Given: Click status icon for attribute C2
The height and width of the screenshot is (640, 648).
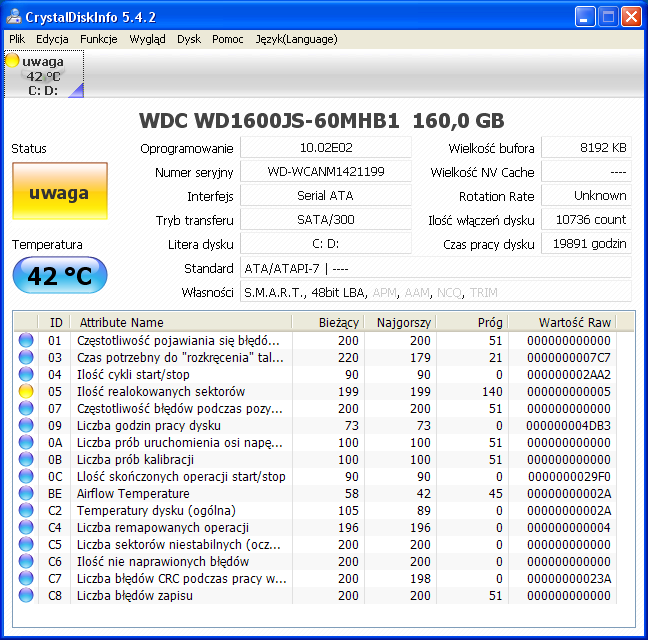Looking at the screenshot, I should (26, 510).
